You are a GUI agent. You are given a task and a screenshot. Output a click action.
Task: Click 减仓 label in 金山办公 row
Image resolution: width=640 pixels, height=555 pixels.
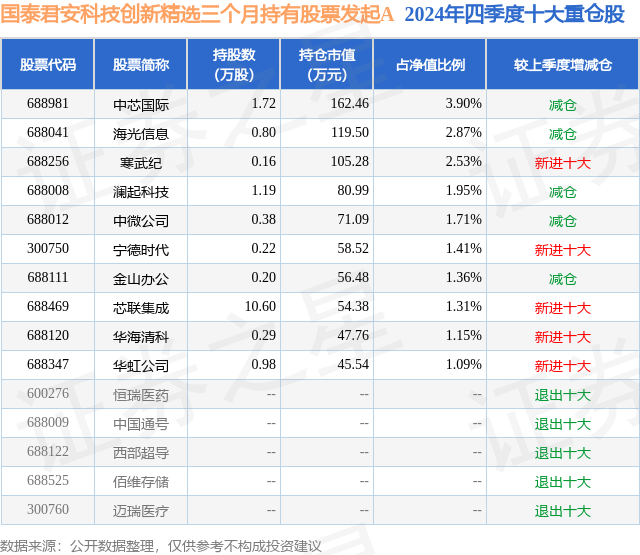[x=563, y=279]
